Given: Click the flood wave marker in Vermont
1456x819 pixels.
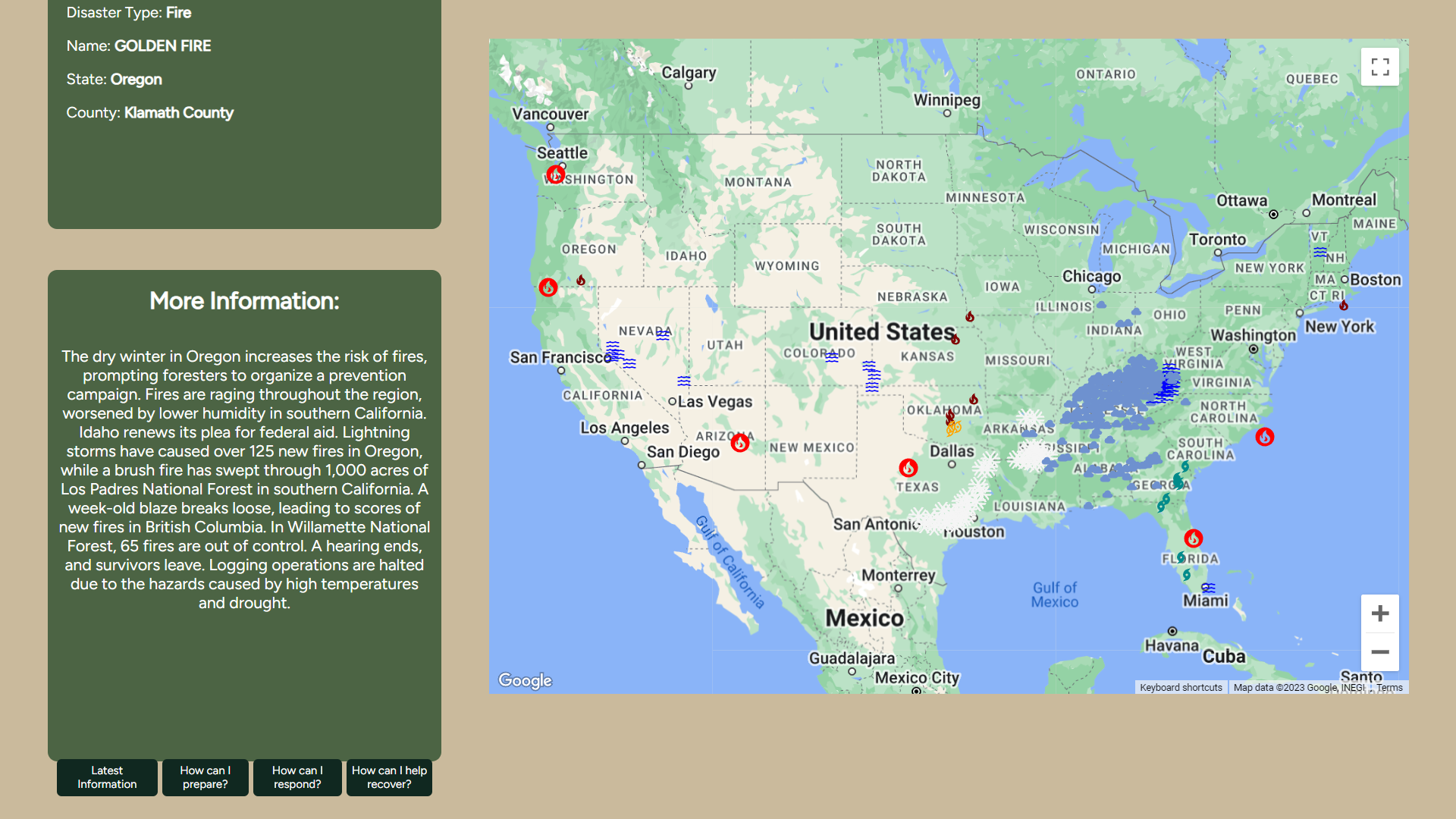Looking at the screenshot, I should coord(1320,252).
